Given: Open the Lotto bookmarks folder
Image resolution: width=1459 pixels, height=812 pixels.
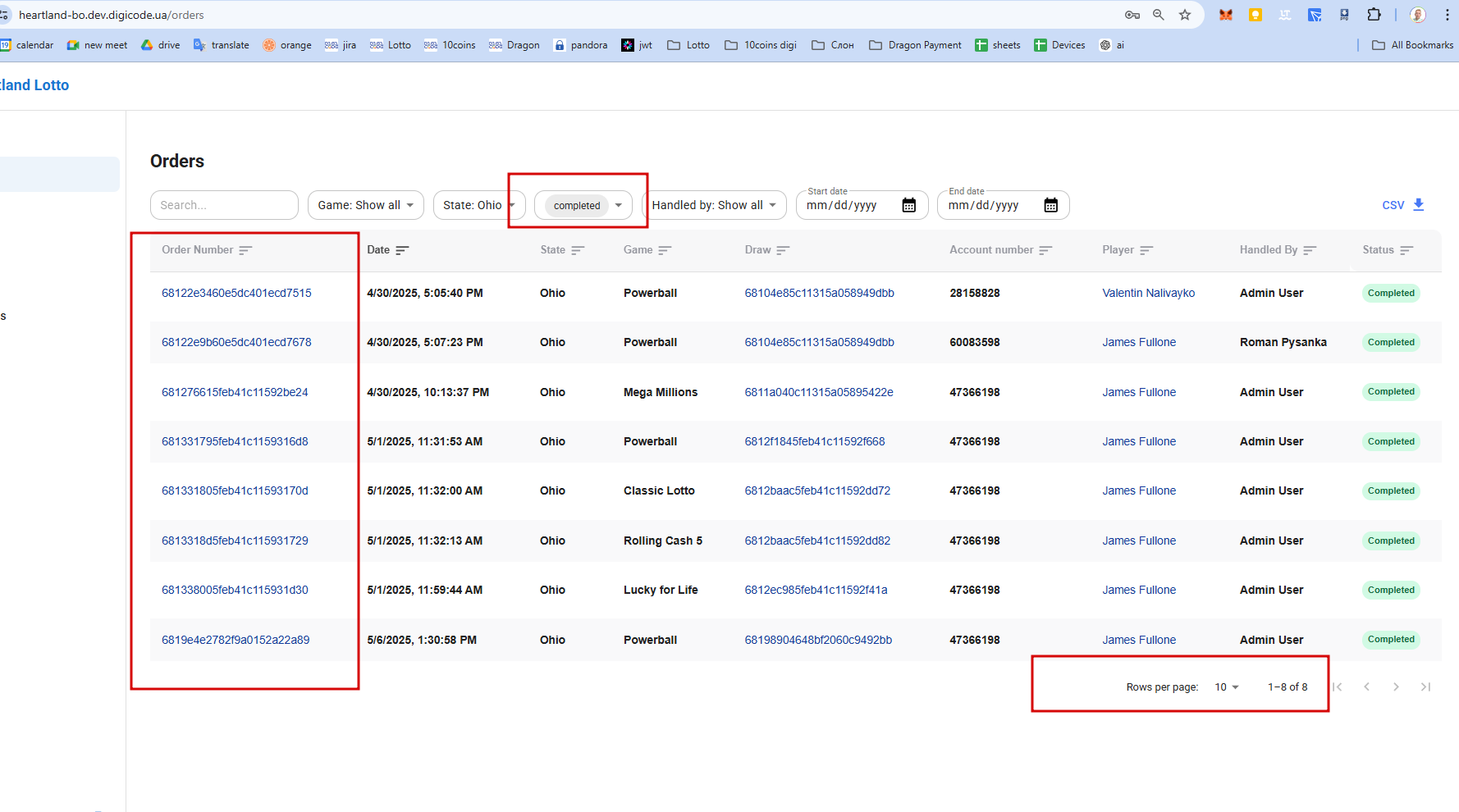Looking at the screenshot, I should [x=688, y=45].
